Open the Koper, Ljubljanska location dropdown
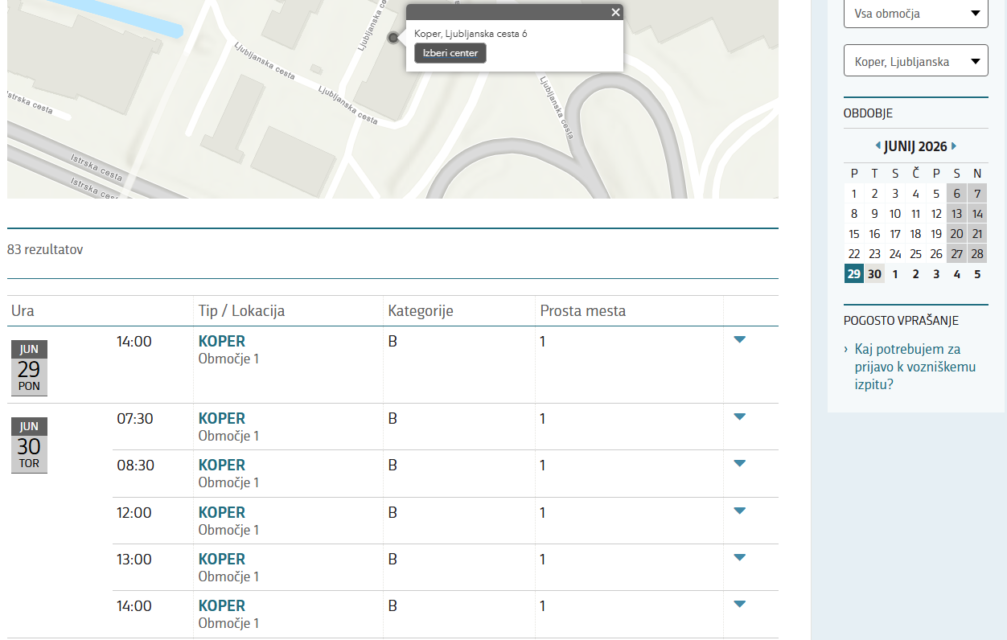The height and width of the screenshot is (640, 1007). click(x=915, y=62)
